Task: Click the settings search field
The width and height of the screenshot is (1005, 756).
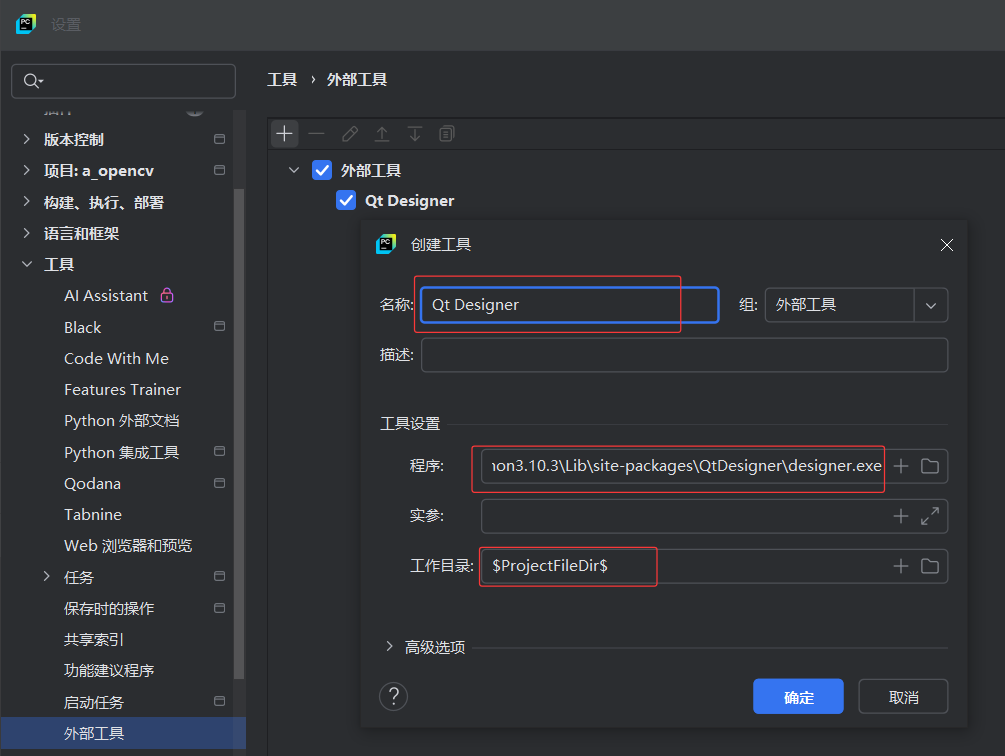Action: (x=124, y=81)
